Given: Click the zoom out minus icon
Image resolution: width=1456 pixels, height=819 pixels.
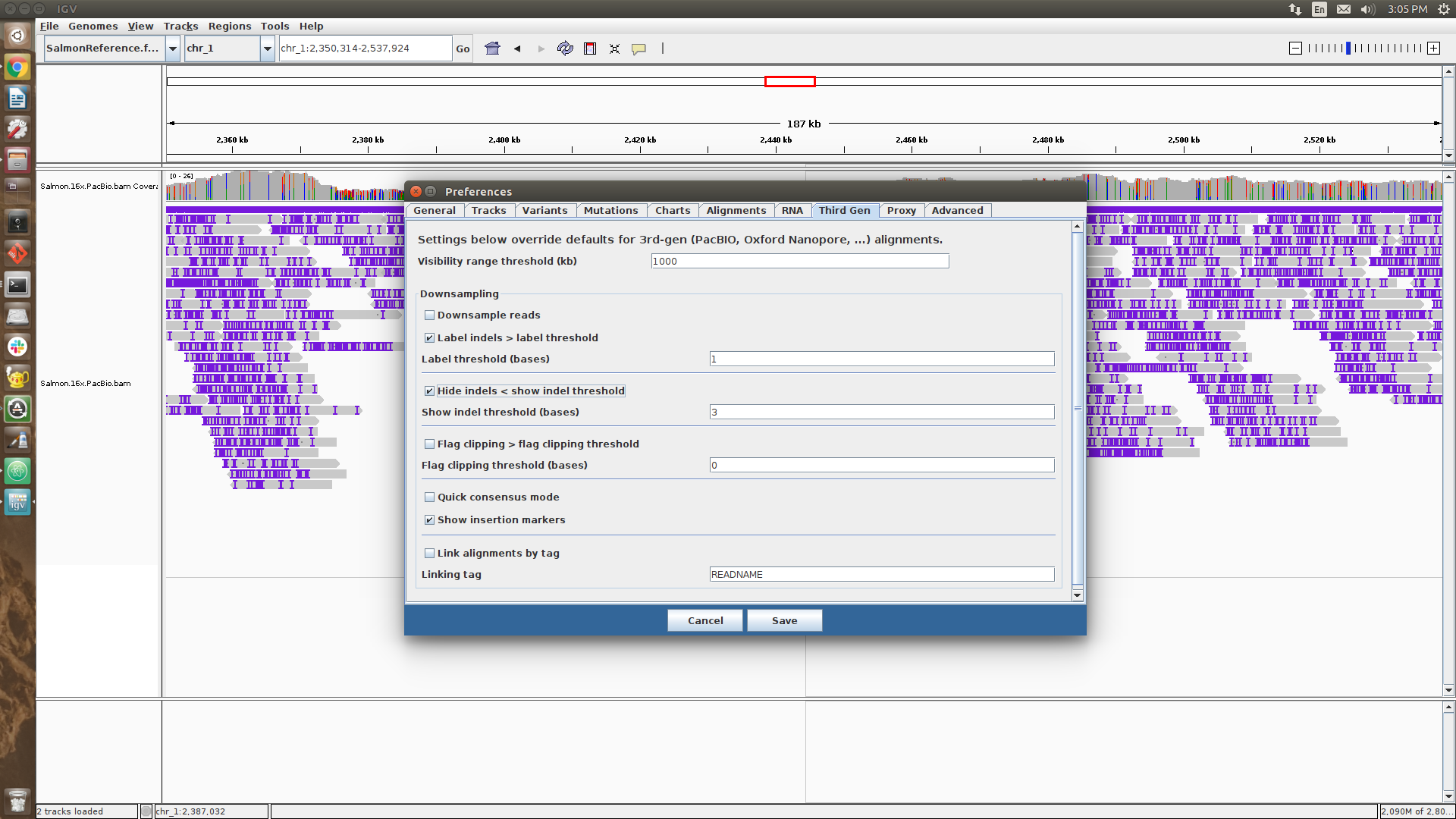Looking at the screenshot, I should pos(1295,49).
